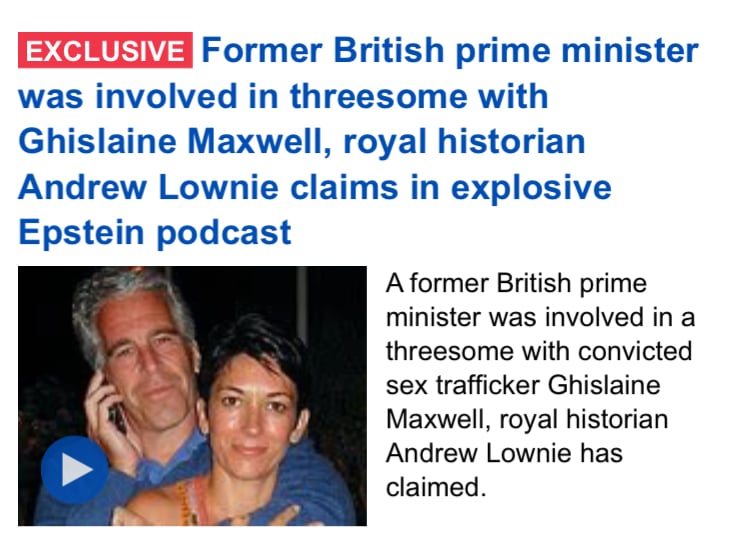Screen dimensions: 742x550
Task: Open headline 'Former British prime minister'
Action: click(x=450, y=50)
